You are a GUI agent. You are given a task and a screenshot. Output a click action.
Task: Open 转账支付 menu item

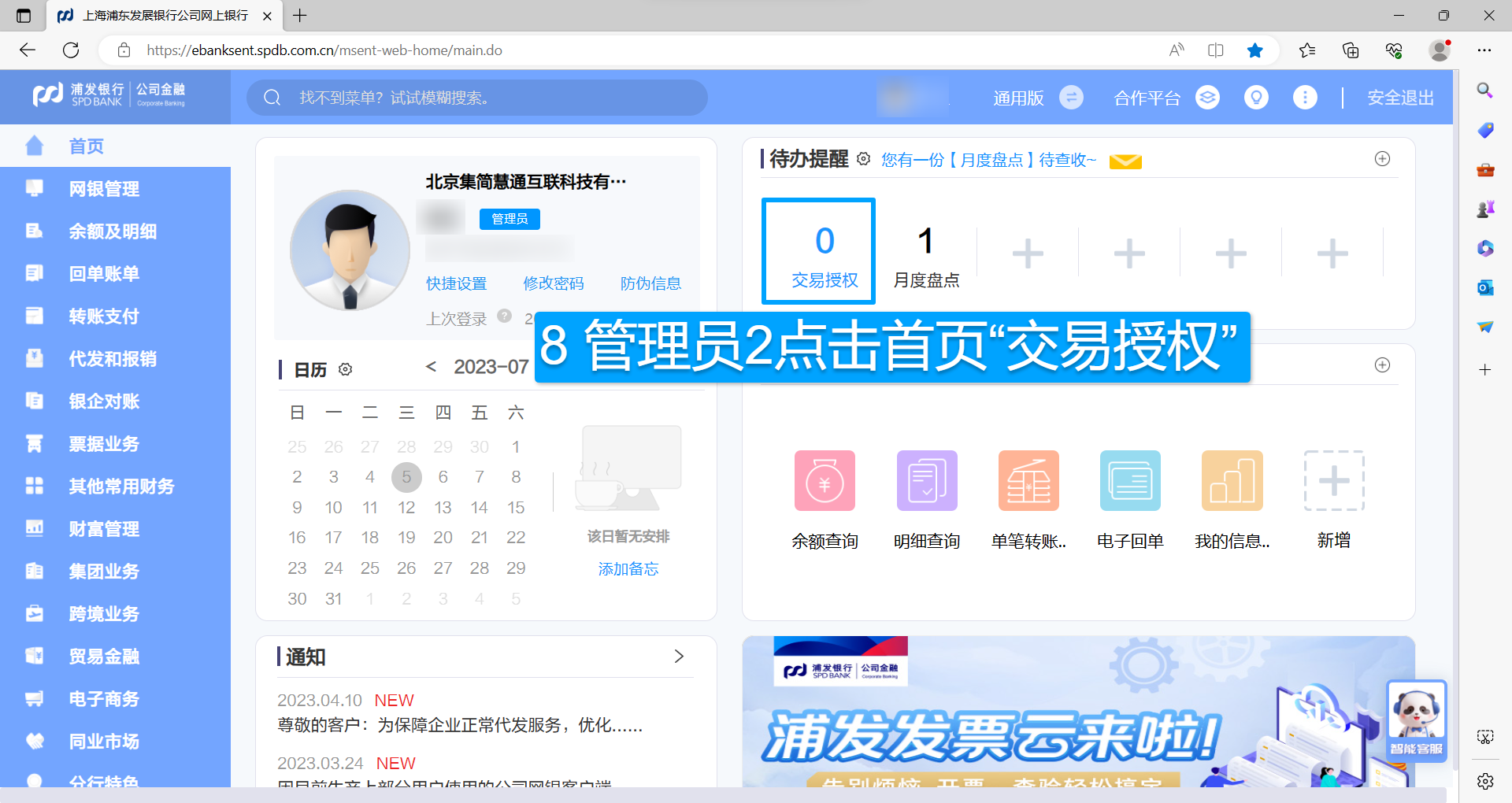(x=115, y=316)
